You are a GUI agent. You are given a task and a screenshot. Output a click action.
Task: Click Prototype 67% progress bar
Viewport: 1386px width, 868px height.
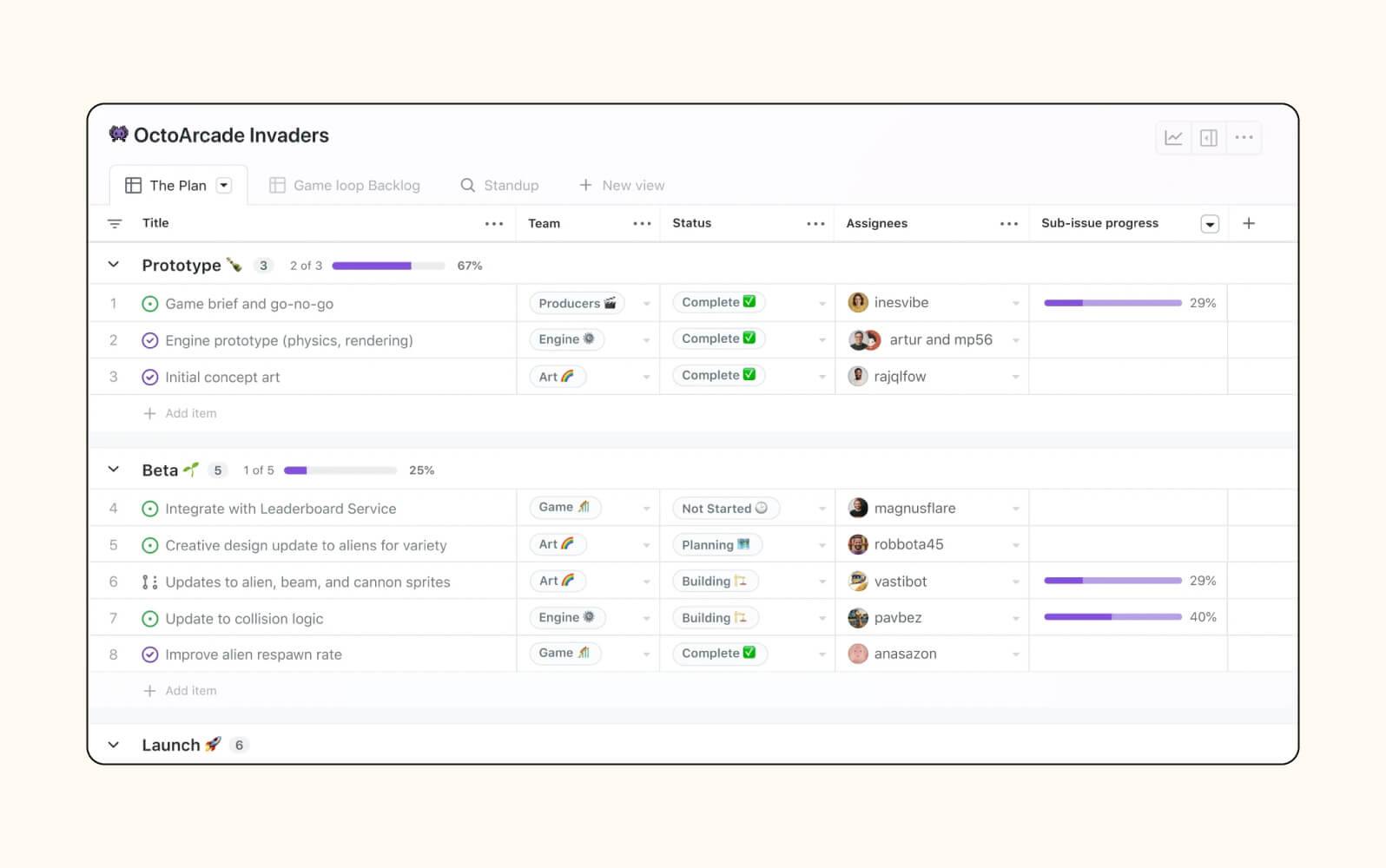click(x=388, y=266)
